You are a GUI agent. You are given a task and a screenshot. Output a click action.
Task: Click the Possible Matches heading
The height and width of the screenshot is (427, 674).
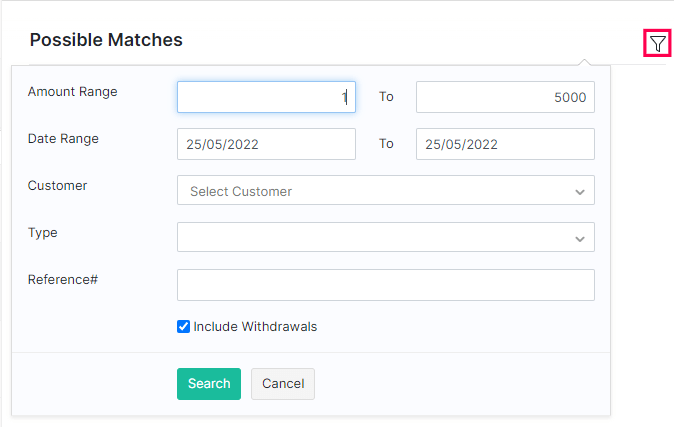(106, 40)
